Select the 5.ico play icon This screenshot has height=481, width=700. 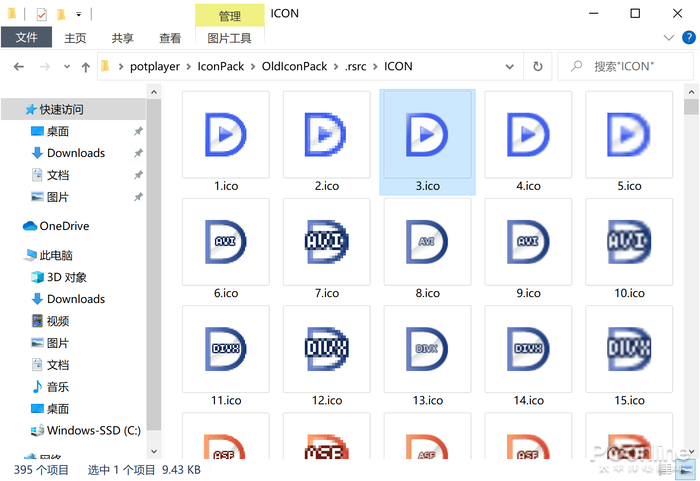[629, 134]
